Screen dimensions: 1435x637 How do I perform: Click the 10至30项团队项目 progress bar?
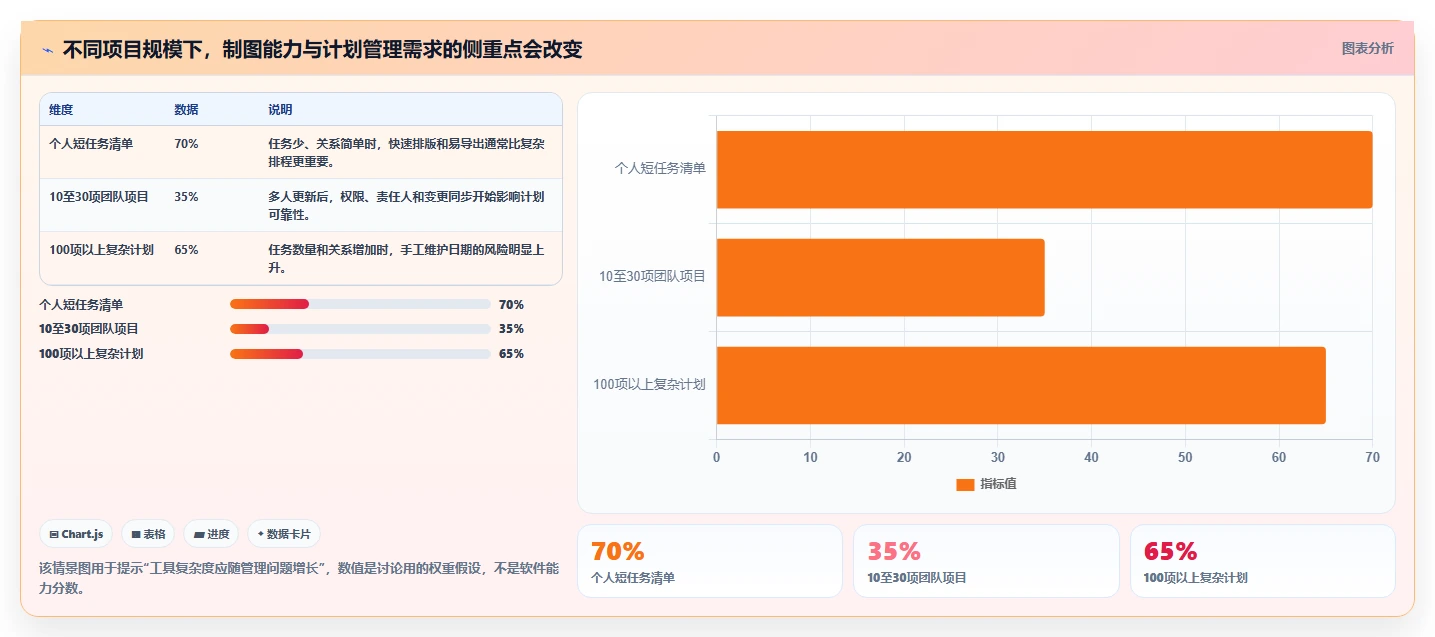click(360, 329)
